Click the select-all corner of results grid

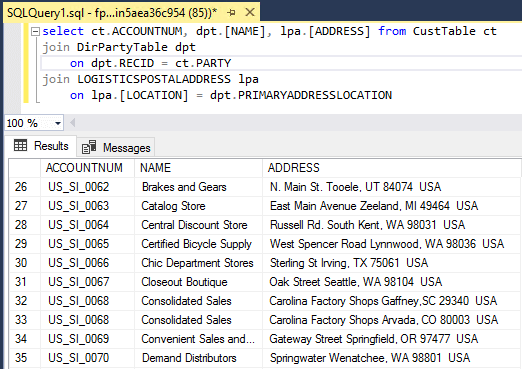[24, 168]
